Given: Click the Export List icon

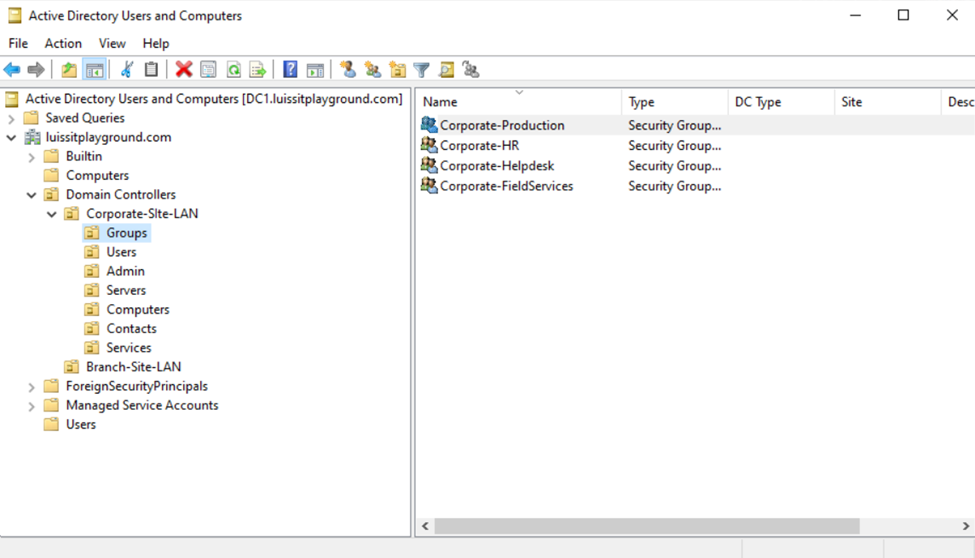Looking at the screenshot, I should (257, 70).
